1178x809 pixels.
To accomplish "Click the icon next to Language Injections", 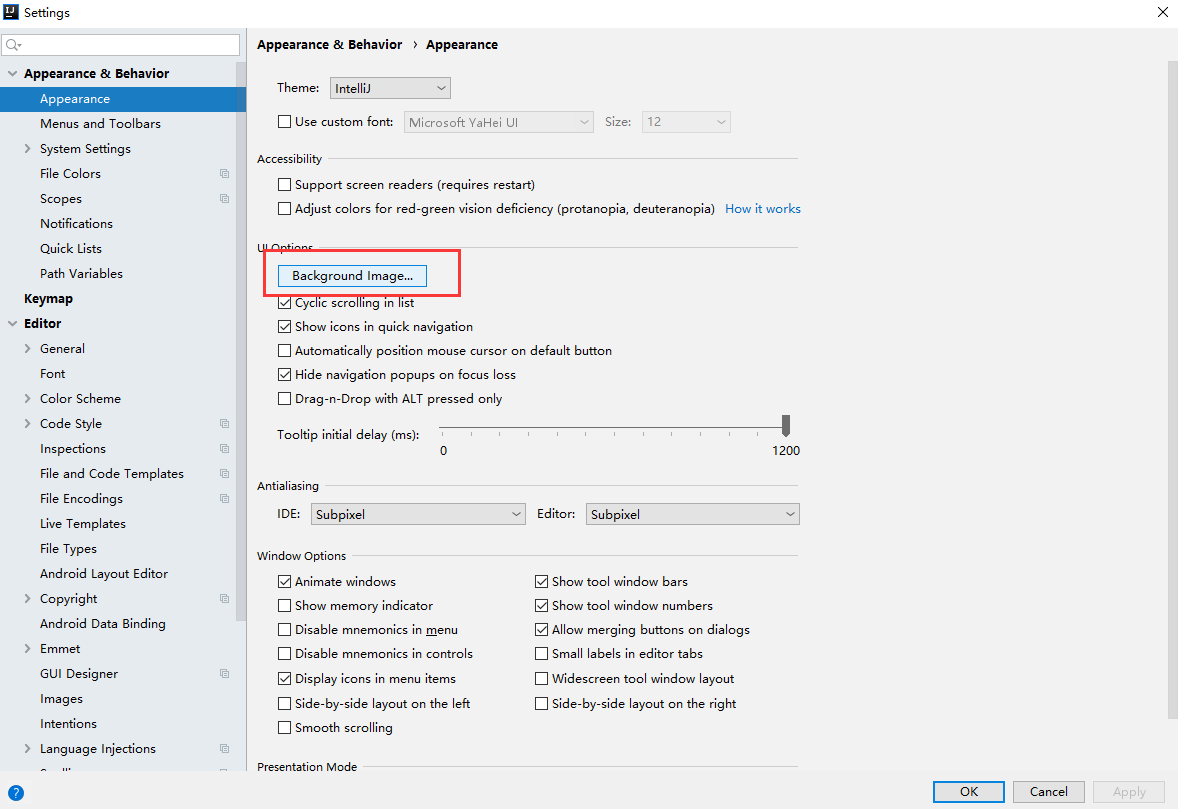I will point(224,749).
